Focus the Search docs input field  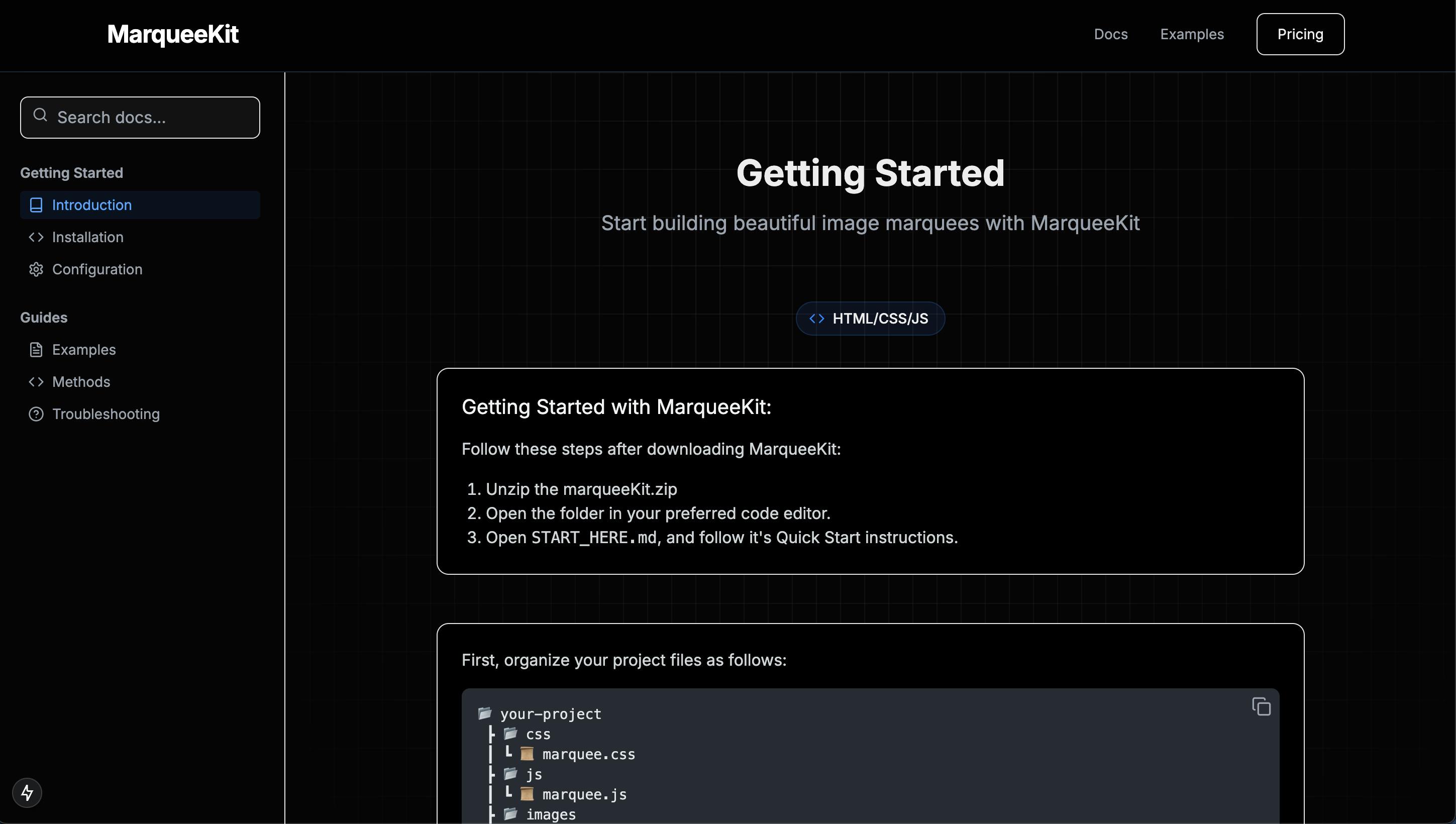(140, 117)
